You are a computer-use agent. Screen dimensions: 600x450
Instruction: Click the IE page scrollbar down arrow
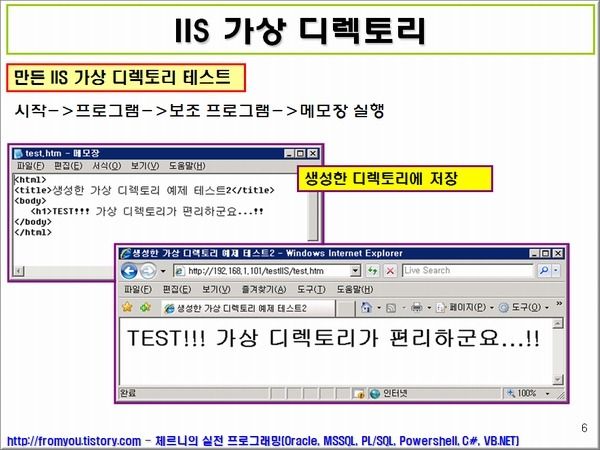(x=558, y=379)
